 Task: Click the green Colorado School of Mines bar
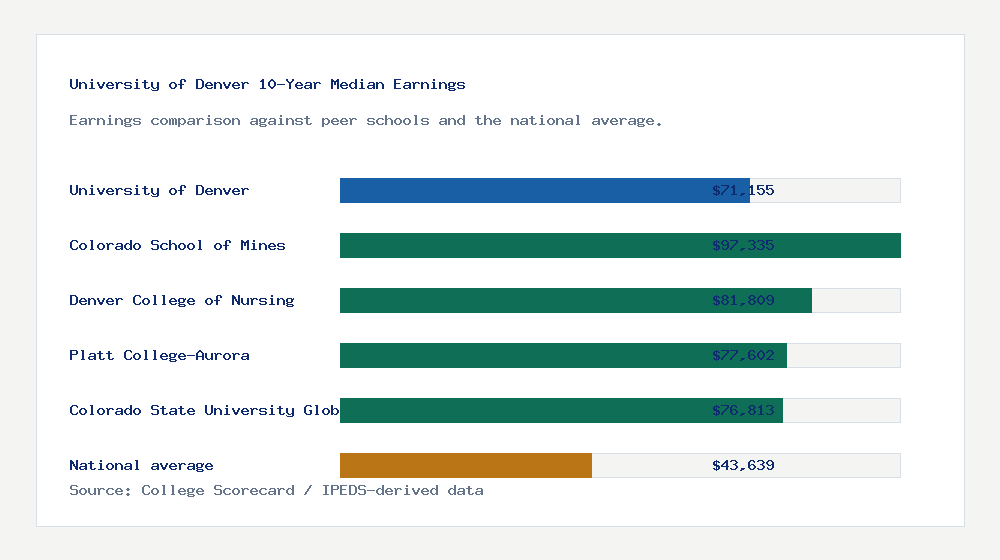tap(620, 246)
